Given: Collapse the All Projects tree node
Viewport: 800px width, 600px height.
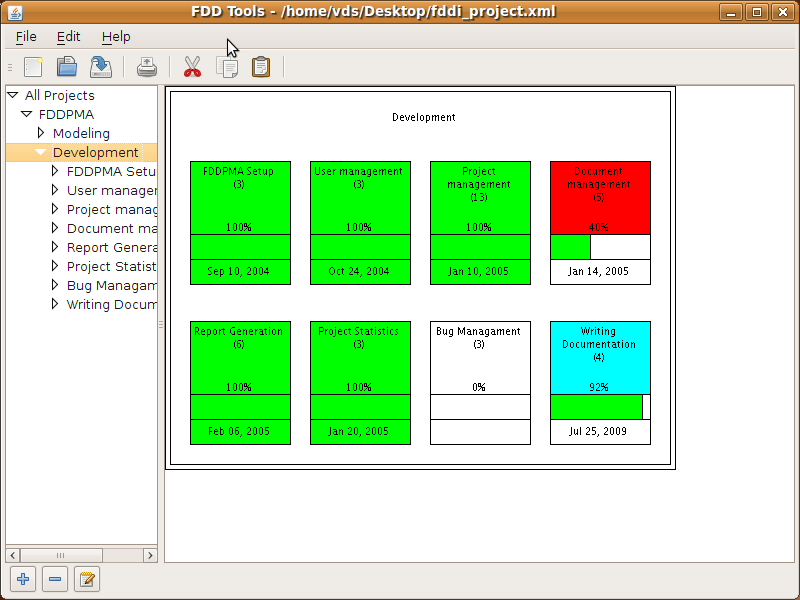Looking at the screenshot, I should click(13, 95).
